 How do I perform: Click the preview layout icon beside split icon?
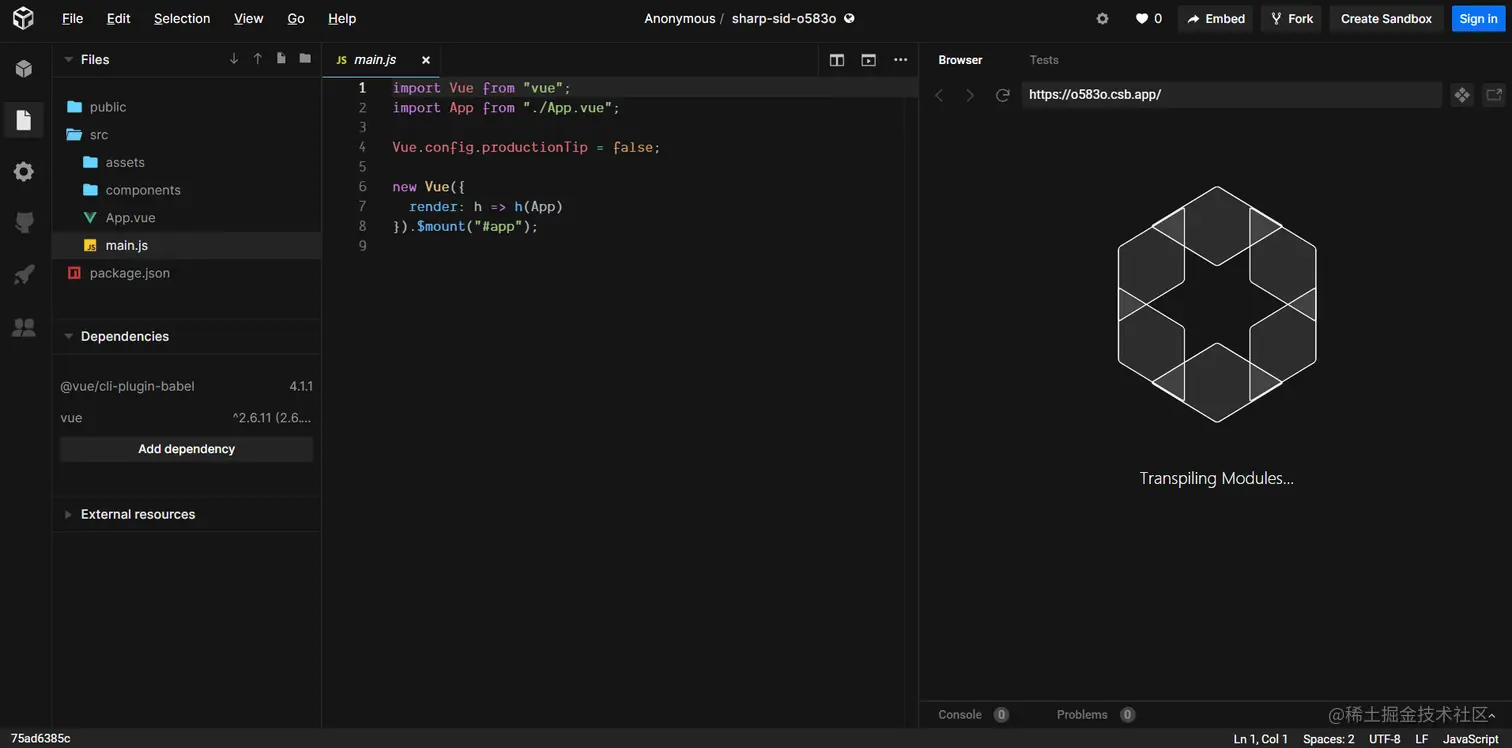coord(868,60)
